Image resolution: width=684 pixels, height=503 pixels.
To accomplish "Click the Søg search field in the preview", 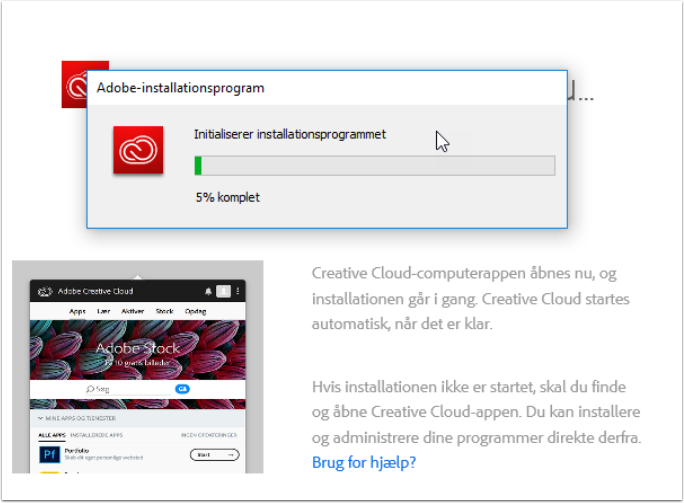I will [128, 389].
